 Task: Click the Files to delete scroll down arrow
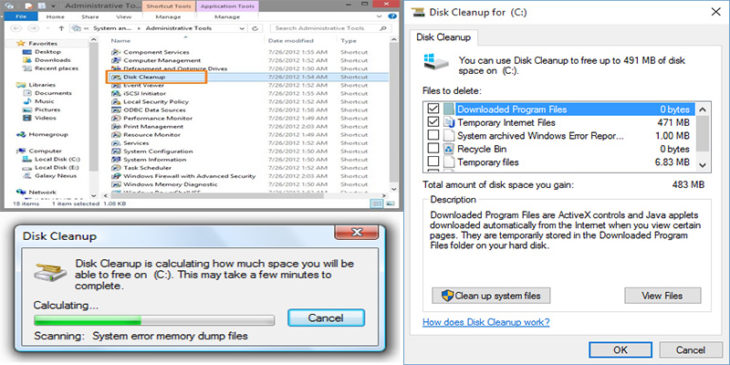point(703,165)
